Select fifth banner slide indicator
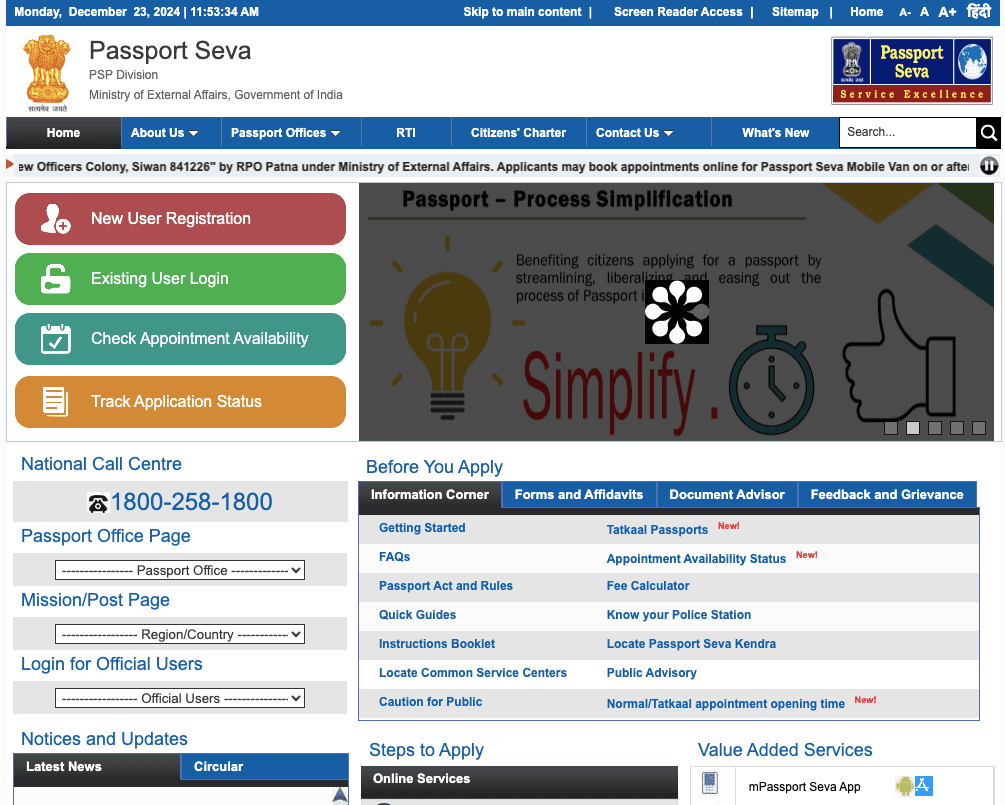Image resolution: width=1005 pixels, height=805 pixels. point(979,428)
